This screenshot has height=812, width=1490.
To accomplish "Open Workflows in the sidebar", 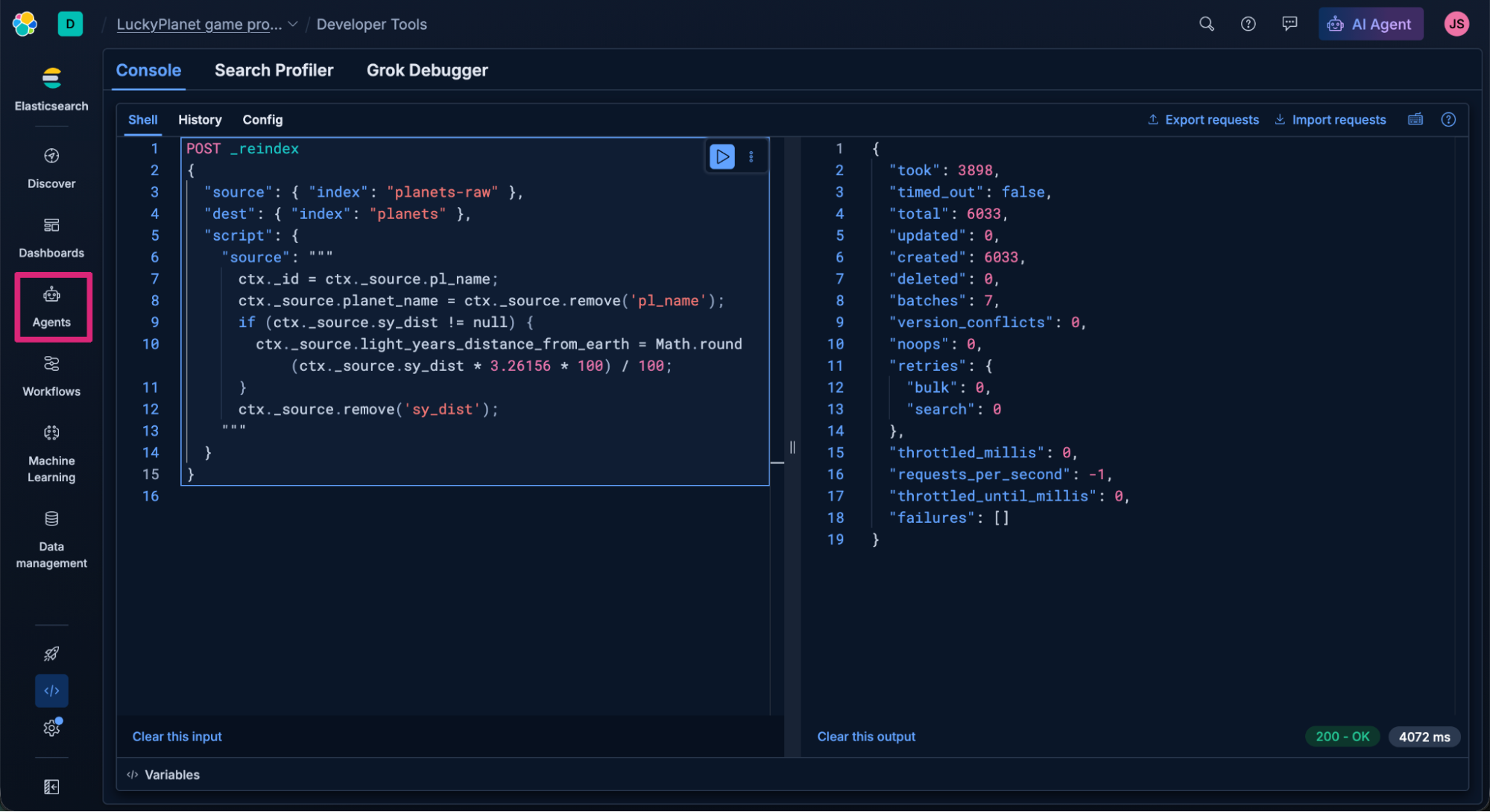I will click(x=51, y=376).
